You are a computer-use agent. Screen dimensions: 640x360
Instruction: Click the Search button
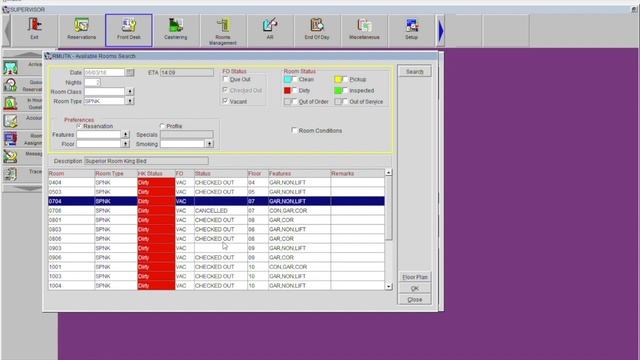pyautogui.click(x=415, y=71)
